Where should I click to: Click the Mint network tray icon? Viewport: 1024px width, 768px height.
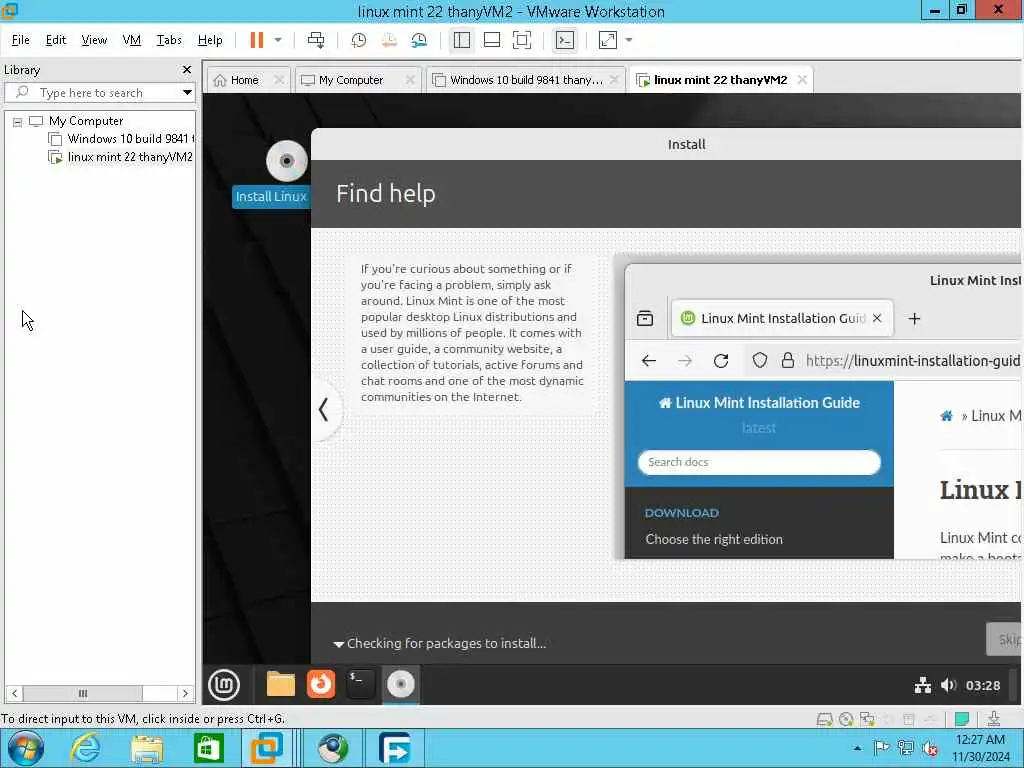point(922,685)
